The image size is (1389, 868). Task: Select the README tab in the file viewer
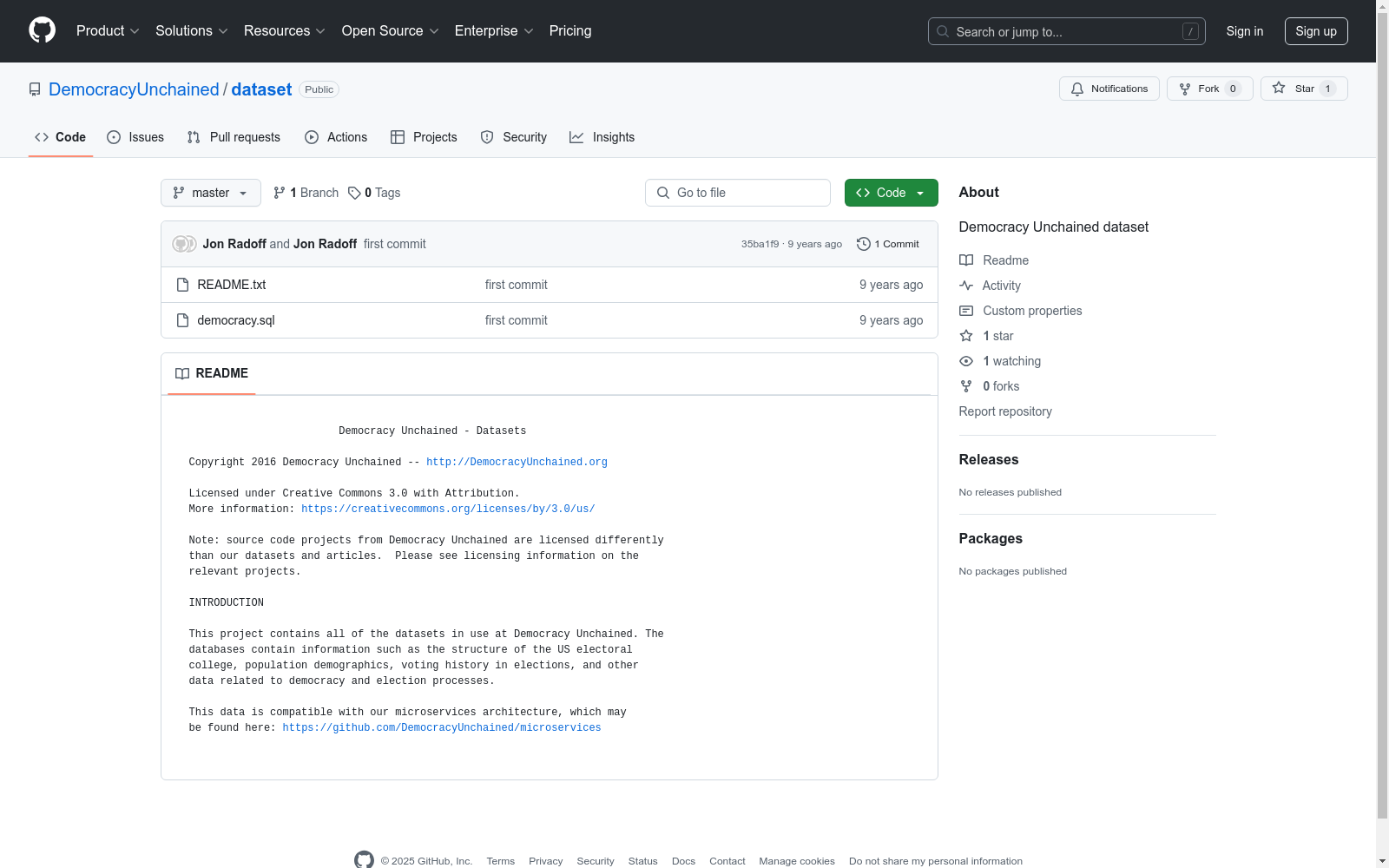coord(212,373)
